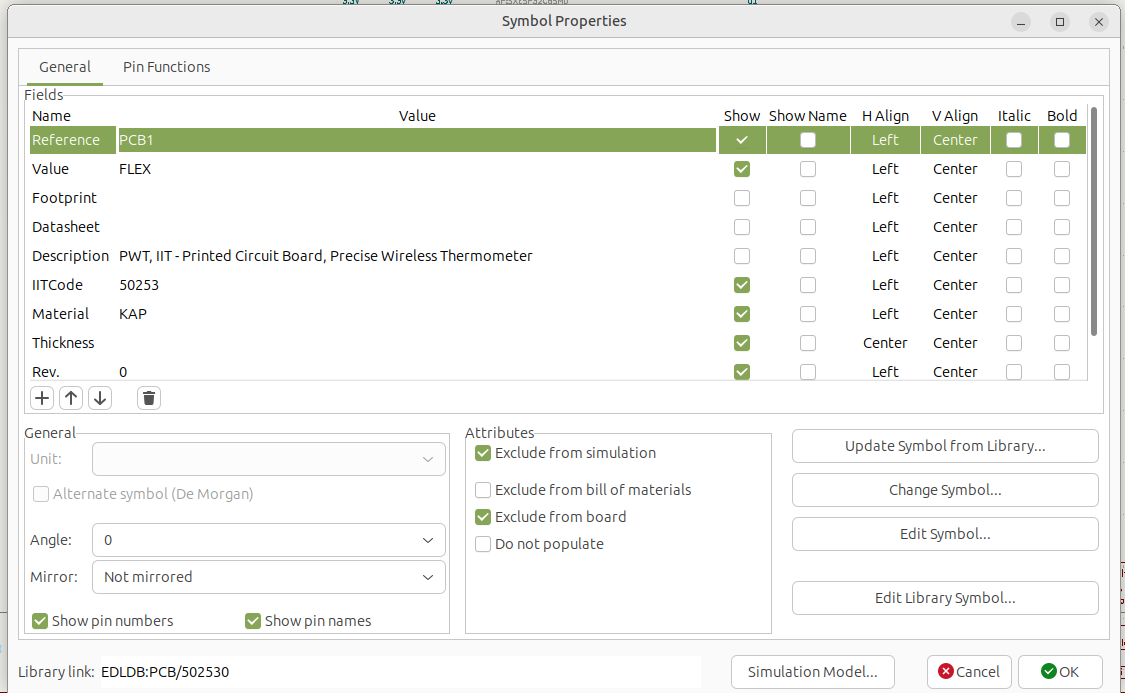Click the add field plus icon
The image size is (1125, 693).
click(42, 398)
